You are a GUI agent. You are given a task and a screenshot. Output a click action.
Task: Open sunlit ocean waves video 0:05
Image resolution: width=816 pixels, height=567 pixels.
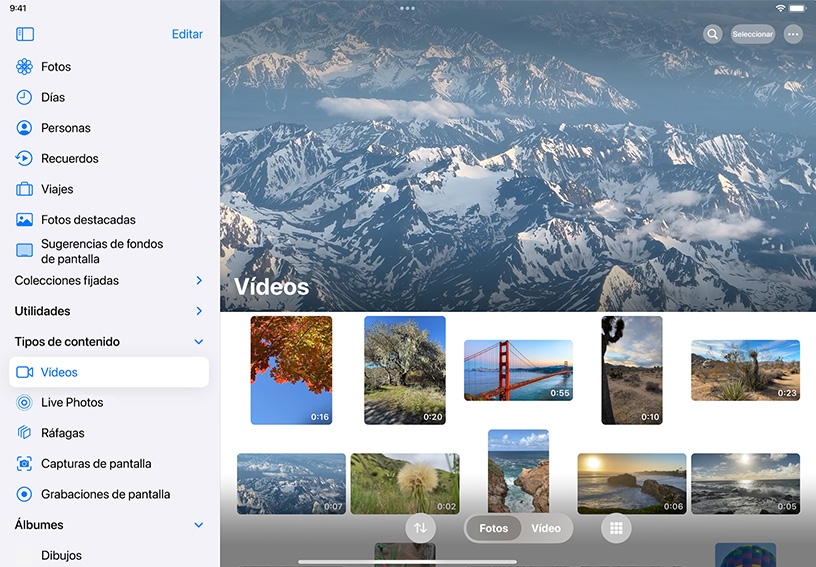point(745,484)
